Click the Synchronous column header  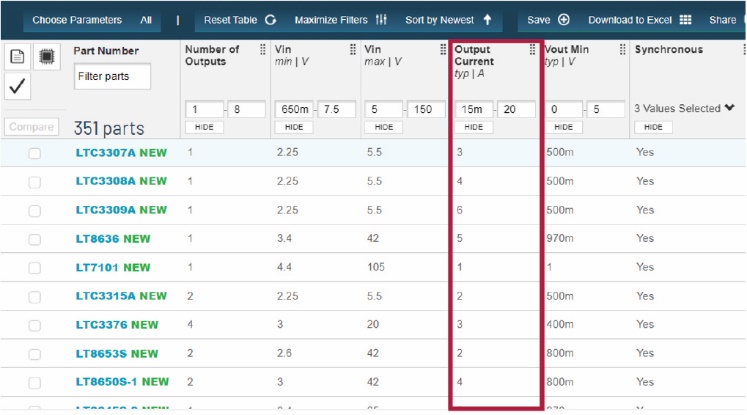point(668,50)
